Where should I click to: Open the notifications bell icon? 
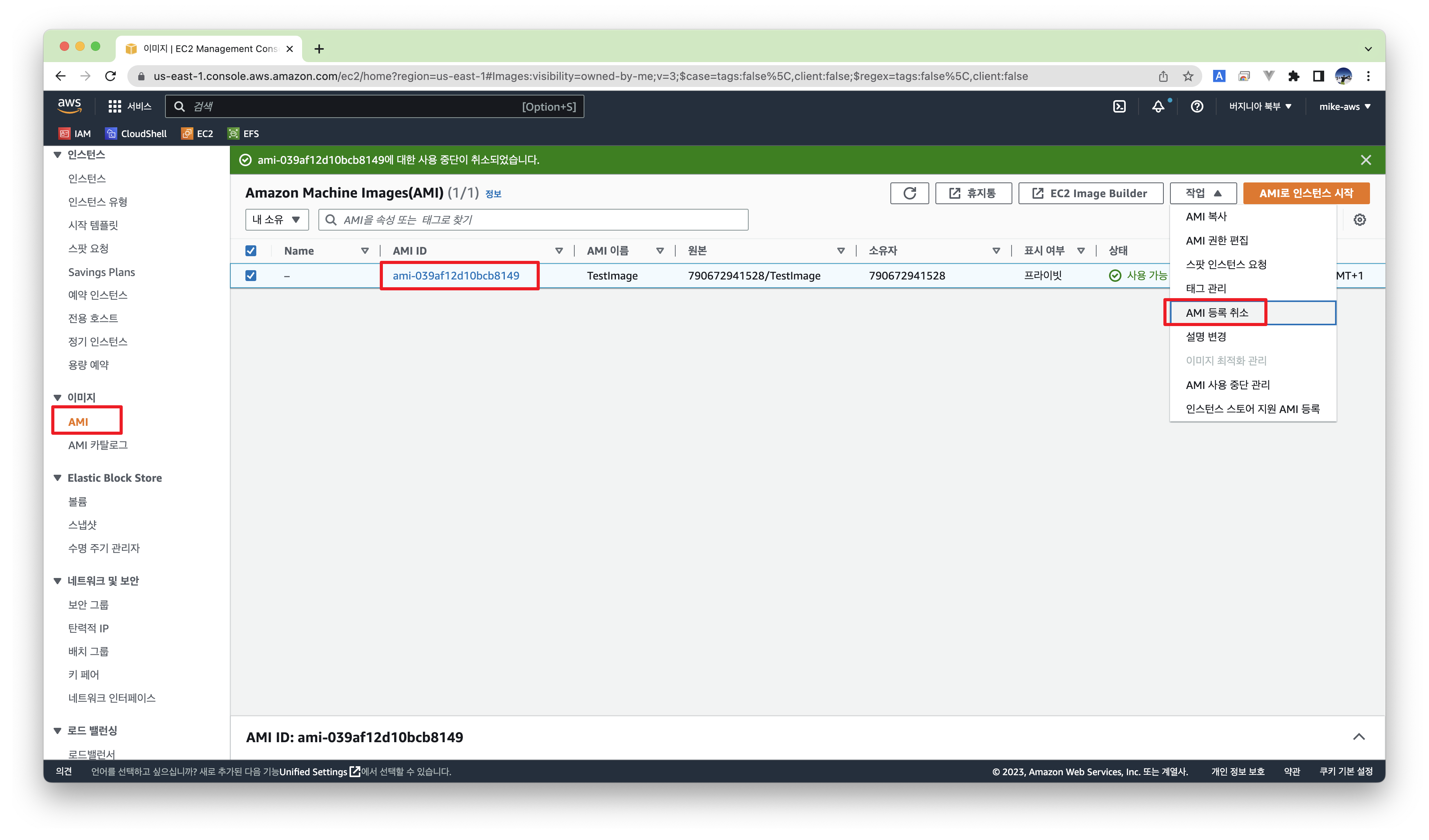1158,107
